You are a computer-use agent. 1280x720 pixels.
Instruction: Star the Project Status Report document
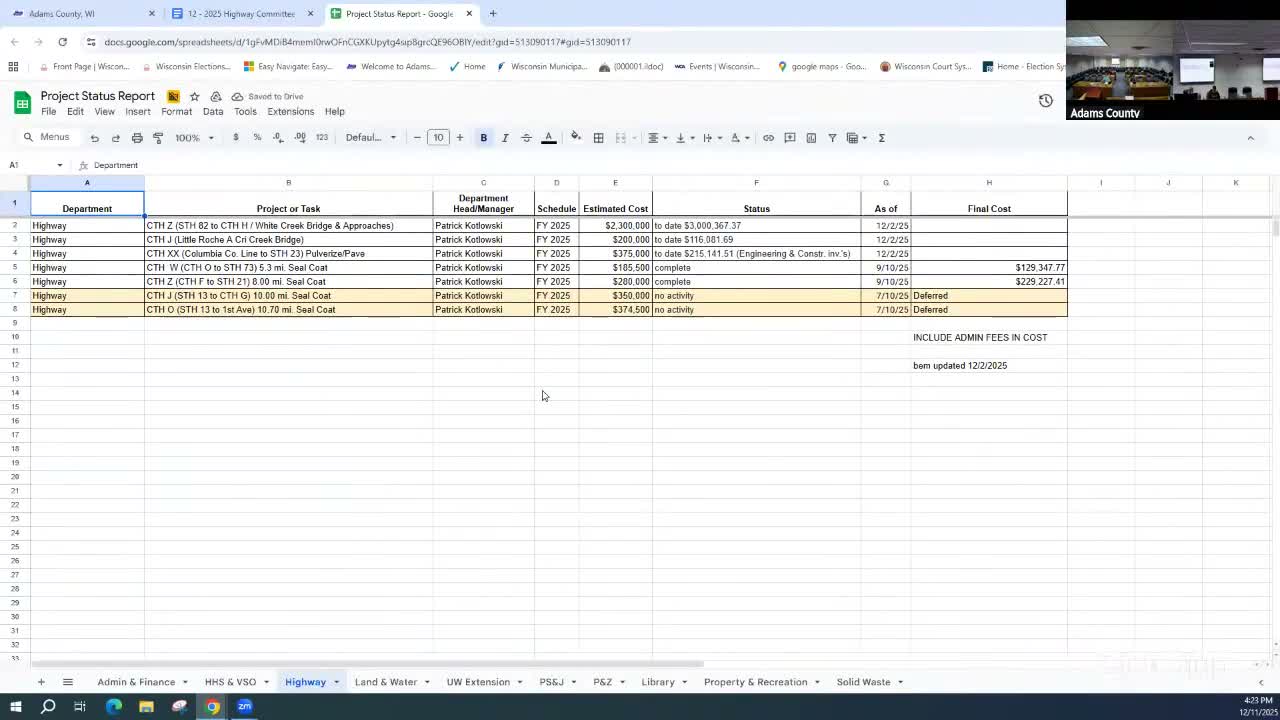(194, 96)
